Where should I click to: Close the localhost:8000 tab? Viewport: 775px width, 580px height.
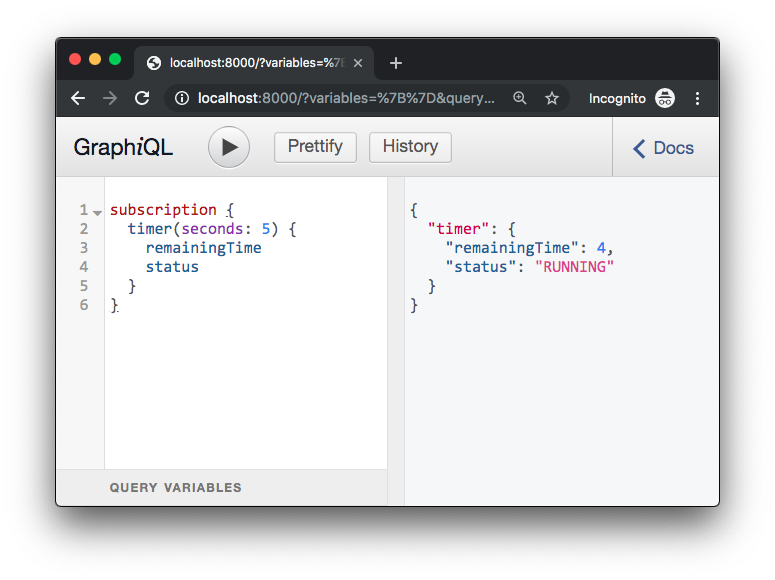(x=358, y=63)
